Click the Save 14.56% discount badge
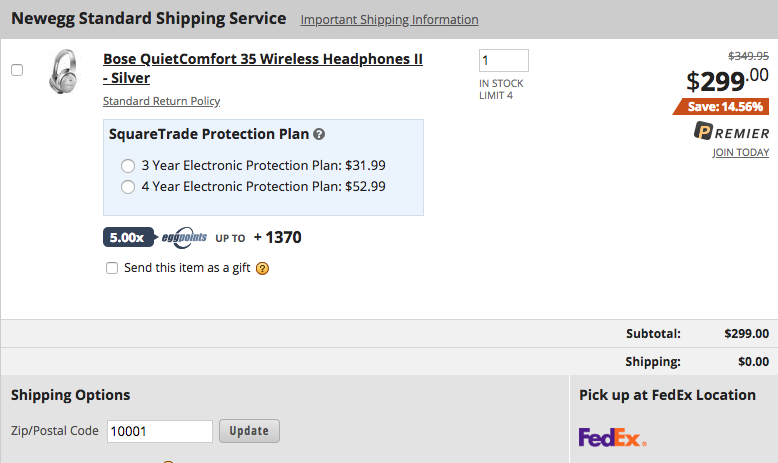Image resolution: width=778 pixels, height=463 pixels. coord(726,106)
